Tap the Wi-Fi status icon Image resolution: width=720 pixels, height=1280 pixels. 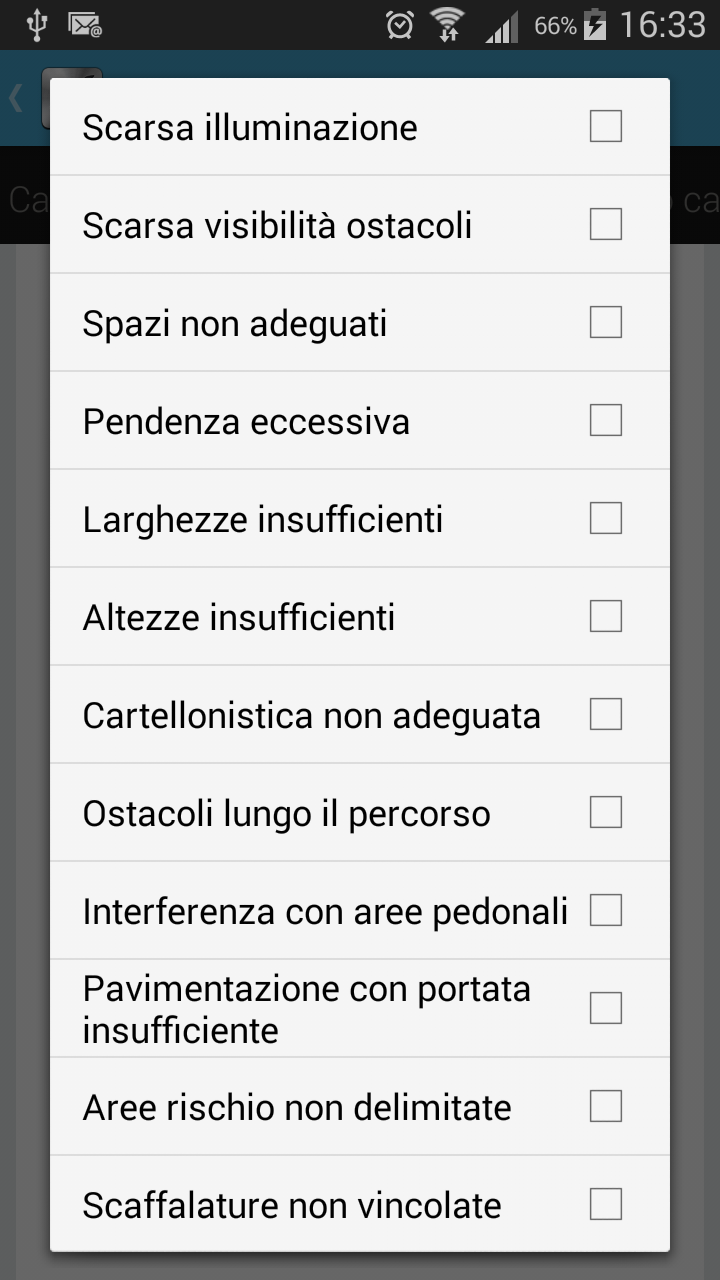[x=447, y=25]
